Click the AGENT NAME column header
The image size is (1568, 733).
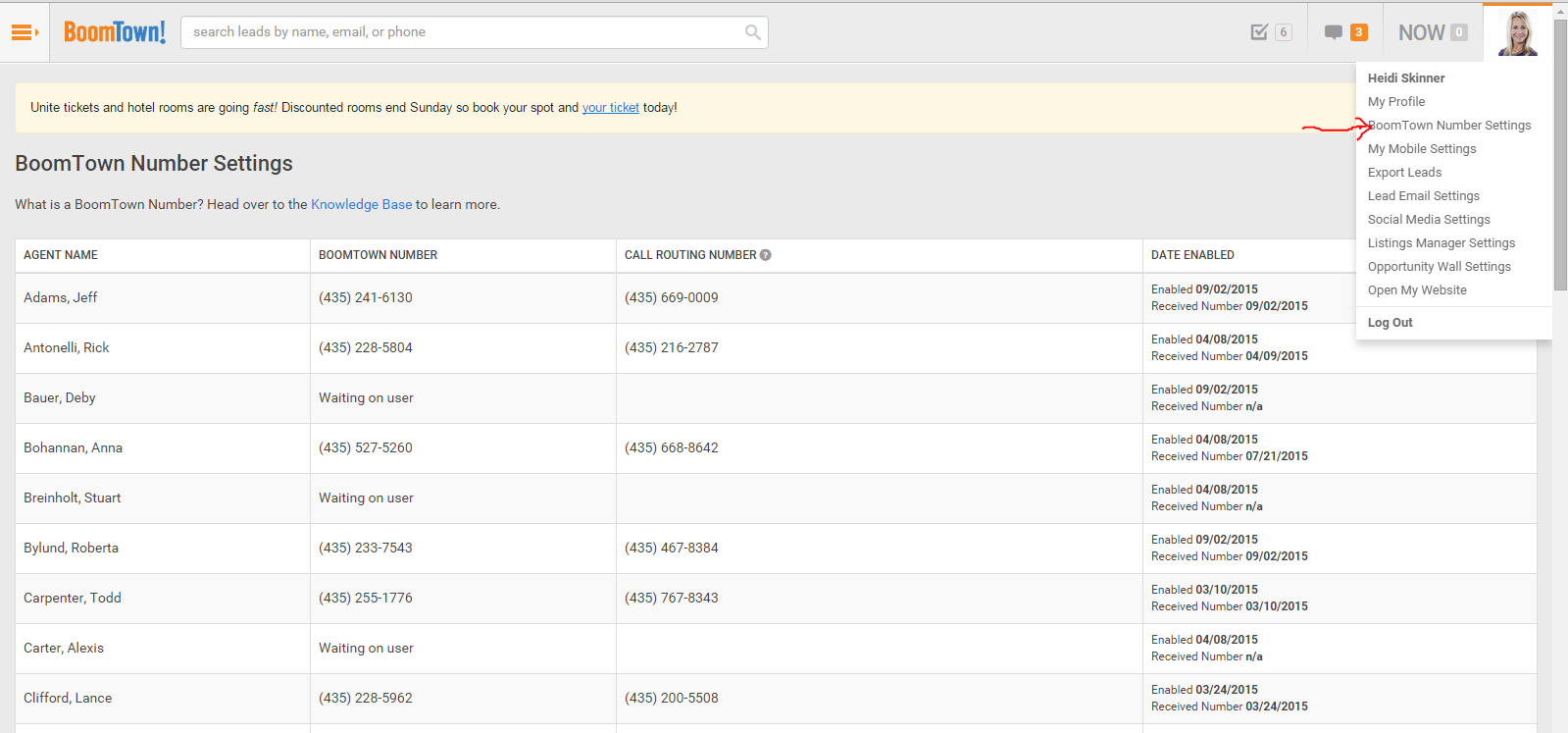point(61,255)
